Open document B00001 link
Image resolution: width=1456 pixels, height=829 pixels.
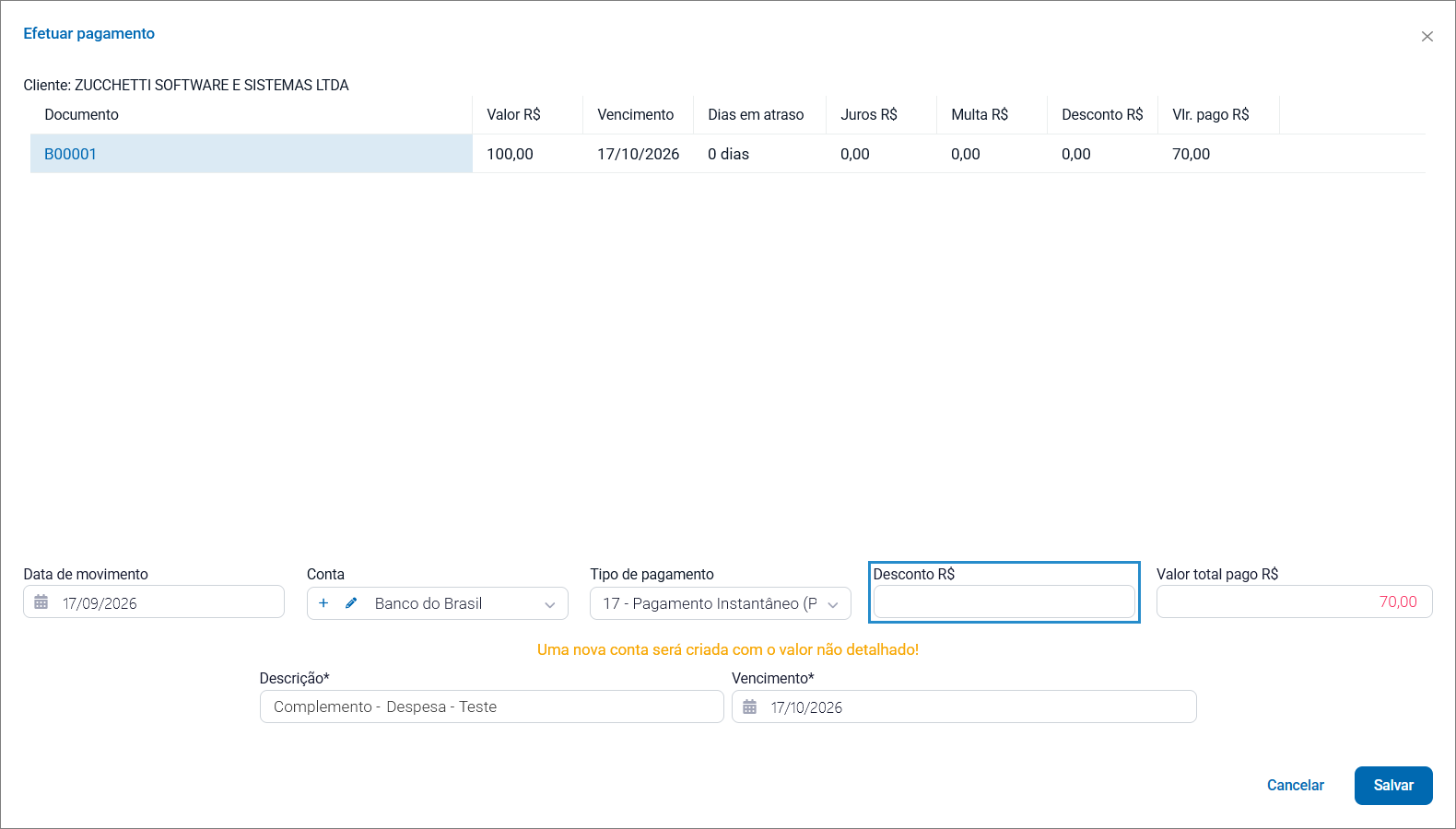70,154
